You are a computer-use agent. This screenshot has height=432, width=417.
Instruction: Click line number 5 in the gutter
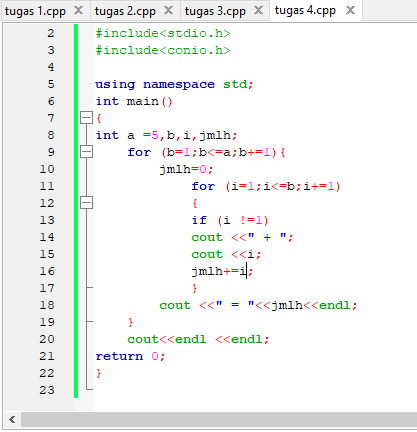click(51, 84)
